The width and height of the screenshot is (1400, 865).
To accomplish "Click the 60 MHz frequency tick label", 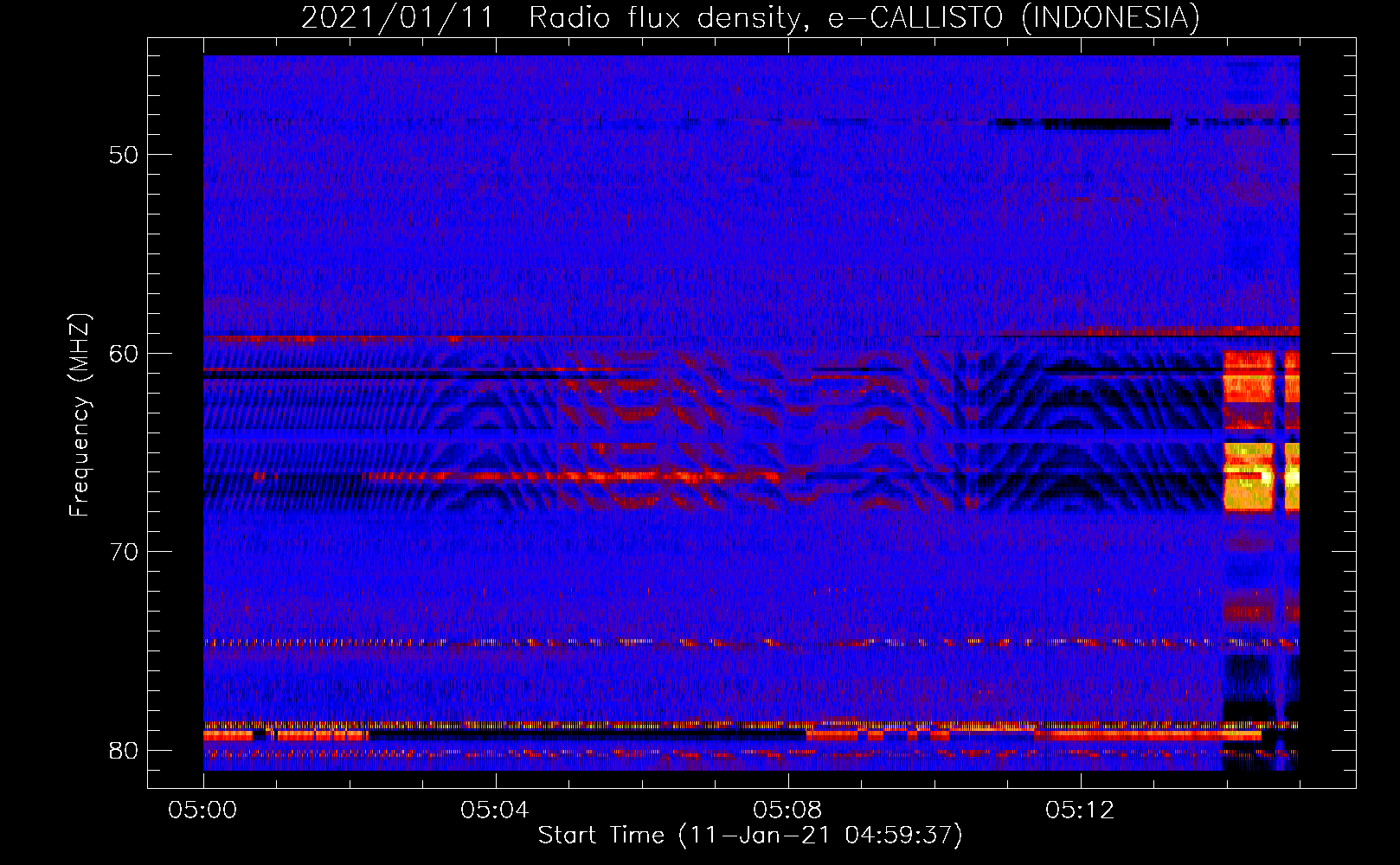I will [x=124, y=353].
